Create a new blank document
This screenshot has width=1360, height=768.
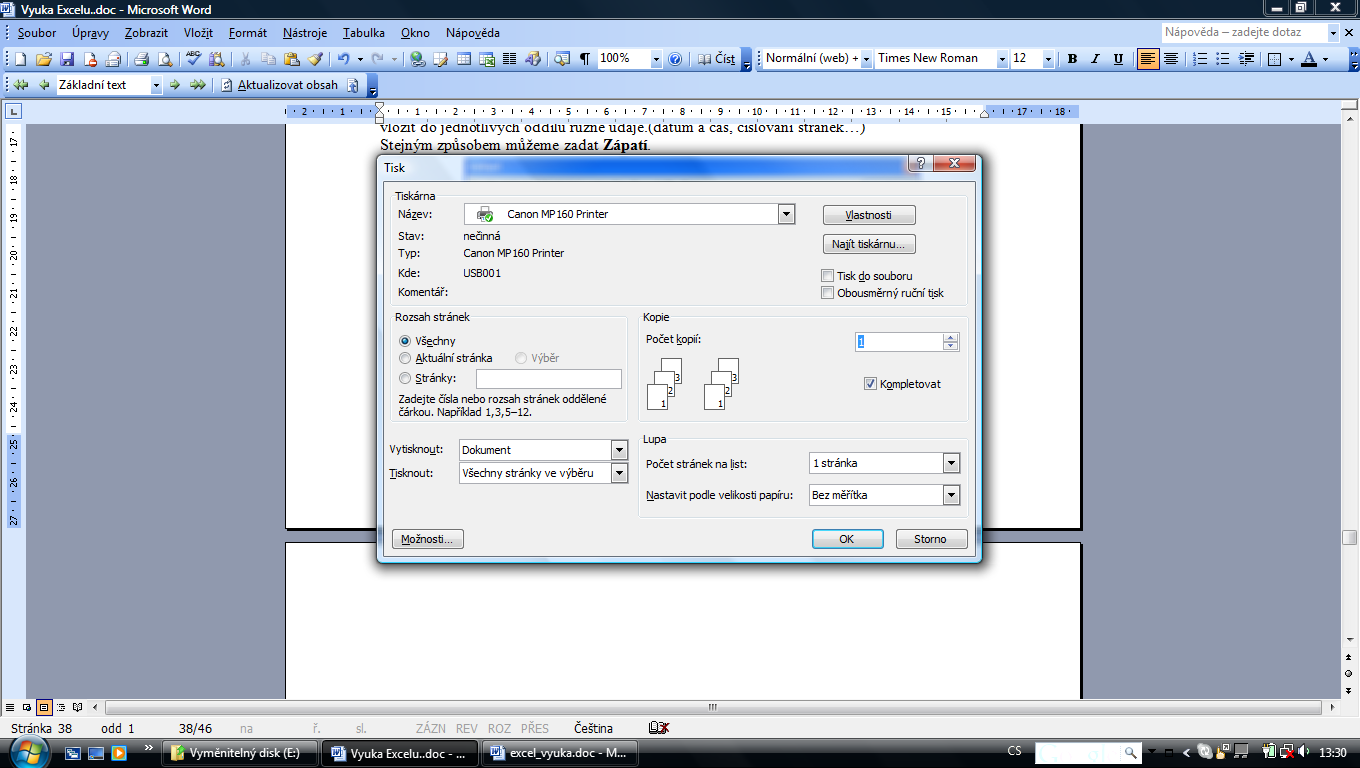click(21, 59)
